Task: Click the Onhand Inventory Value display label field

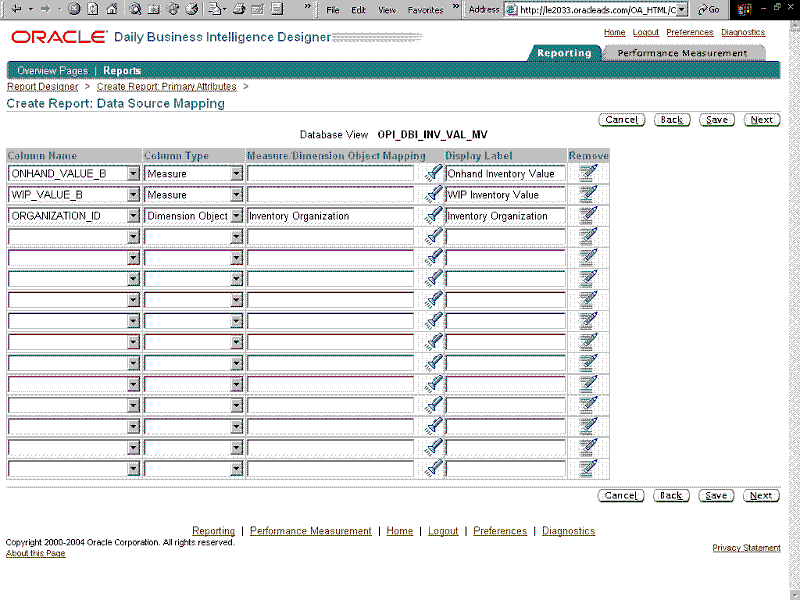Action: click(506, 173)
